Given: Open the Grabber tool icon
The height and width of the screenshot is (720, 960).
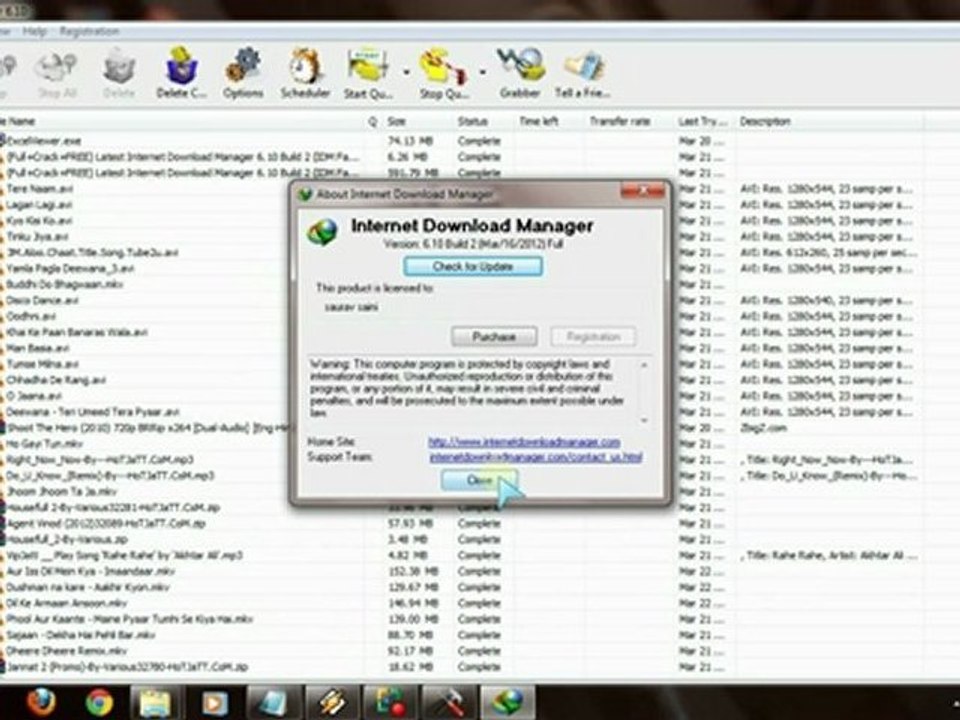Looking at the screenshot, I should click(520, 73).
